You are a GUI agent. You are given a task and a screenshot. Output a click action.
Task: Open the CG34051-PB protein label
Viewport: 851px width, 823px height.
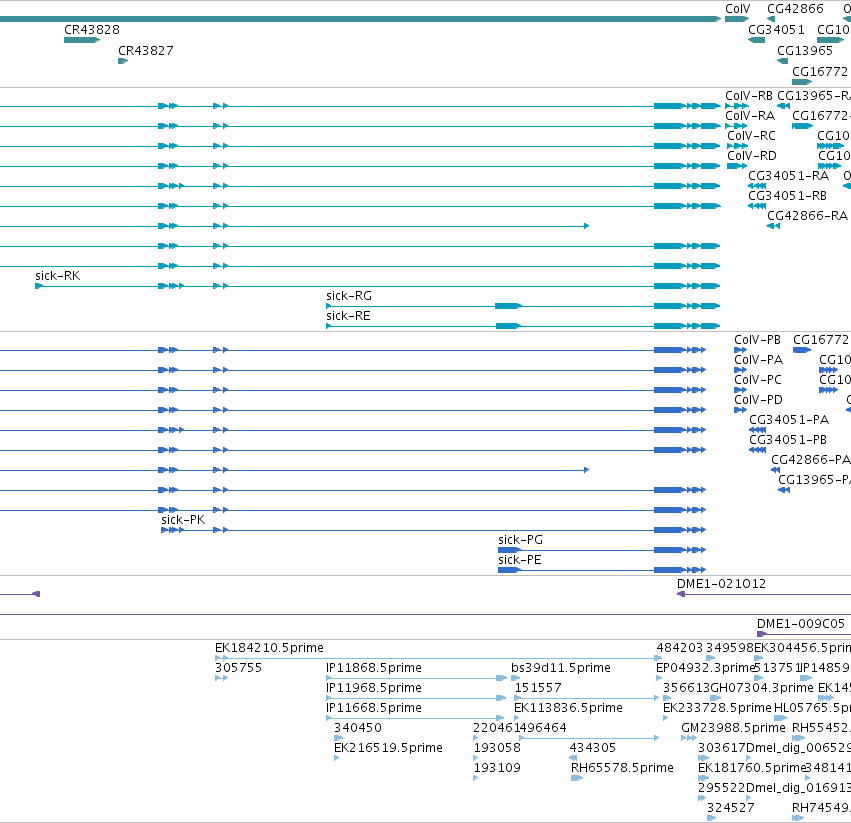coord(788,440)
